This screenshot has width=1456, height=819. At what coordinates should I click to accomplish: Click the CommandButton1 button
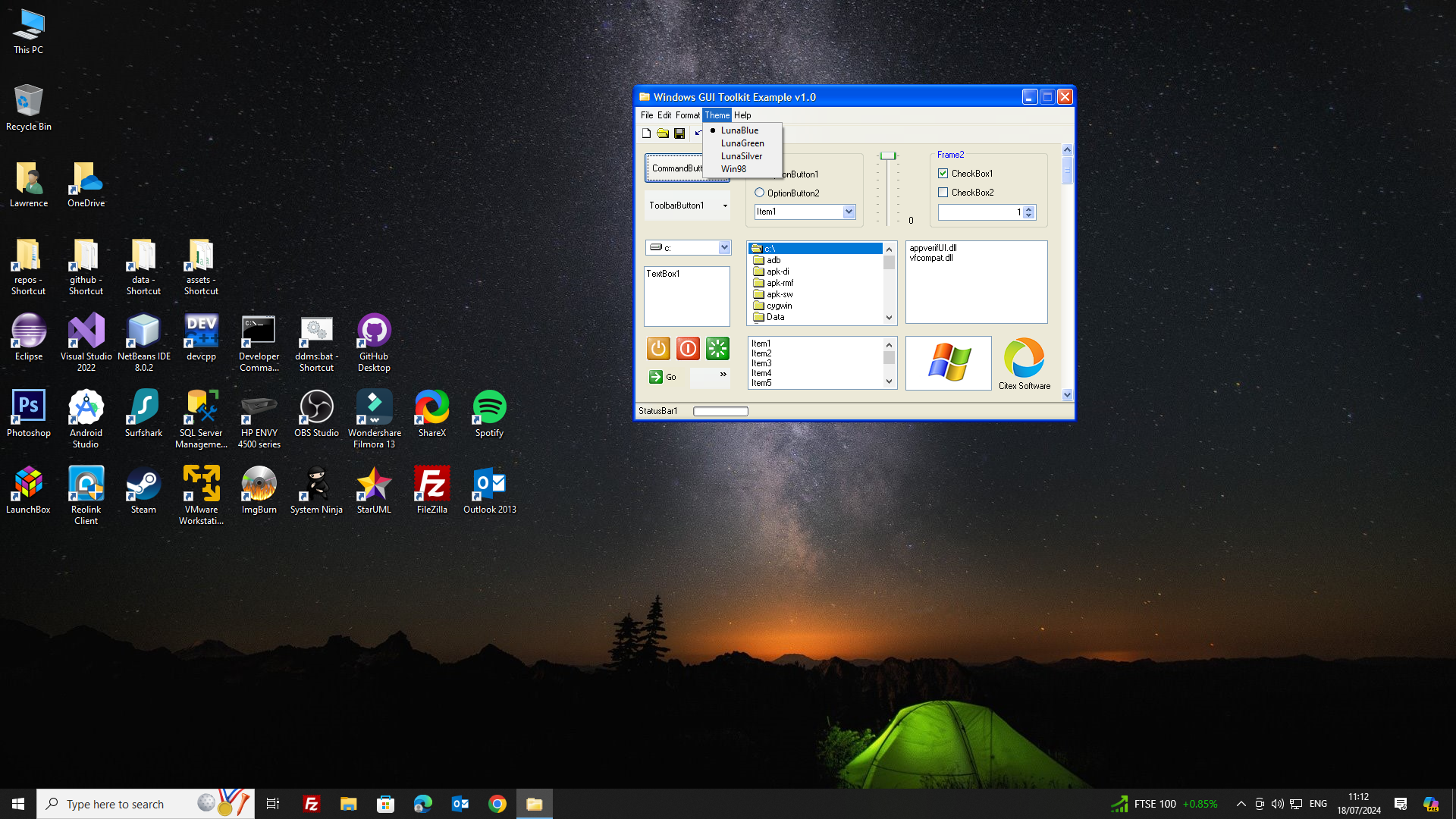click(673, 168)
